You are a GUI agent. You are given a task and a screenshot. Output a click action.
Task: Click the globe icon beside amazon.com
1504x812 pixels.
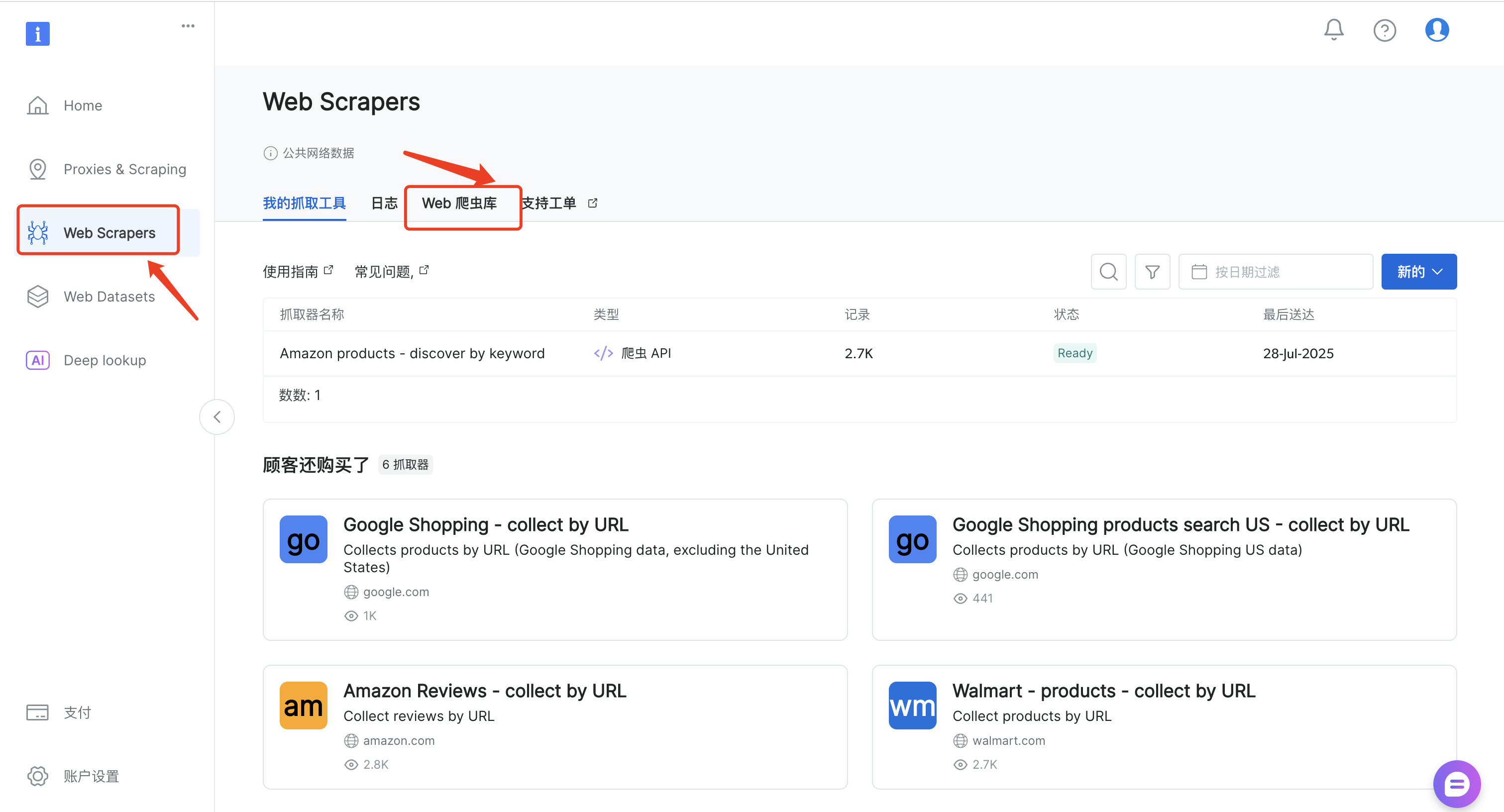point(351,741)
